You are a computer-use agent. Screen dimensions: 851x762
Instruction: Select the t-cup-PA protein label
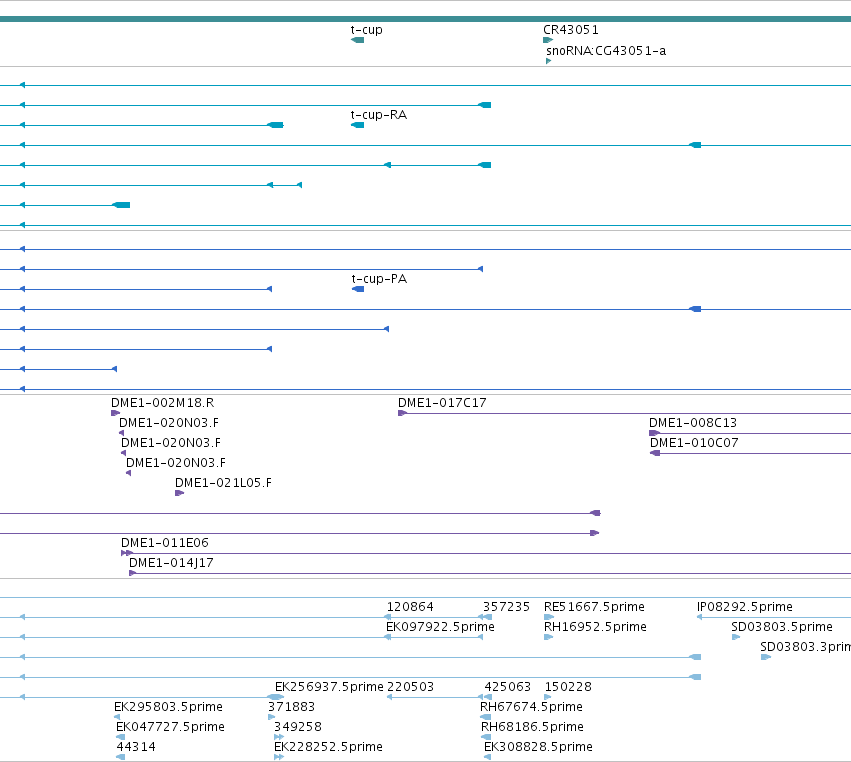(379, 278)
